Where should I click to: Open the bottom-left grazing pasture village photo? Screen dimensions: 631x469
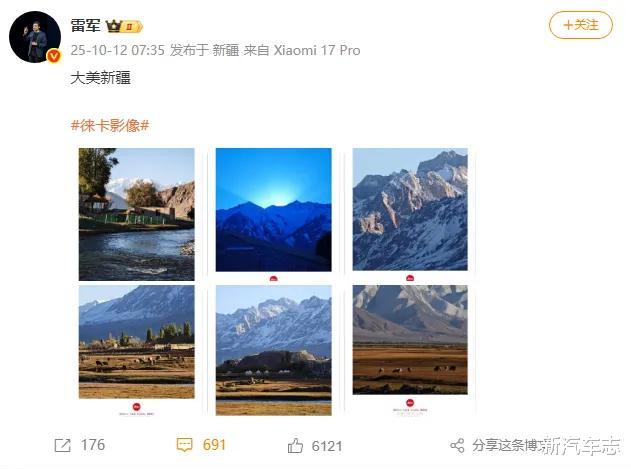pyautogui.click(x=136, y=342)
